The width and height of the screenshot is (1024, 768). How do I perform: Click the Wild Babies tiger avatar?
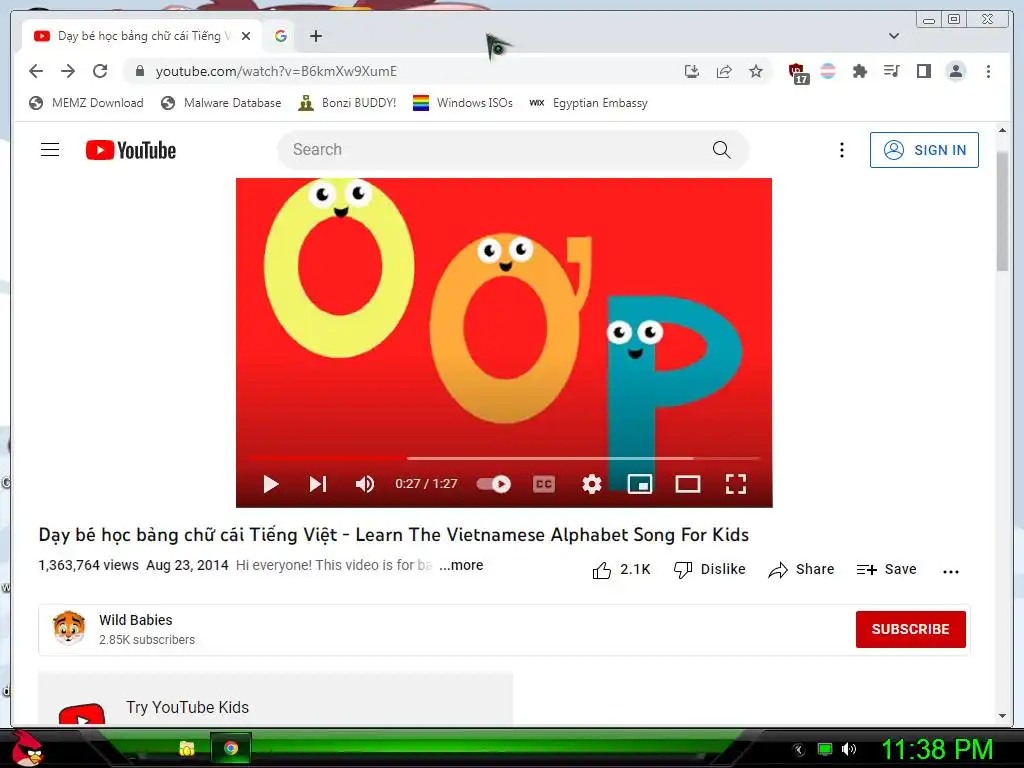pyautogui.click(x=69, y=628)
